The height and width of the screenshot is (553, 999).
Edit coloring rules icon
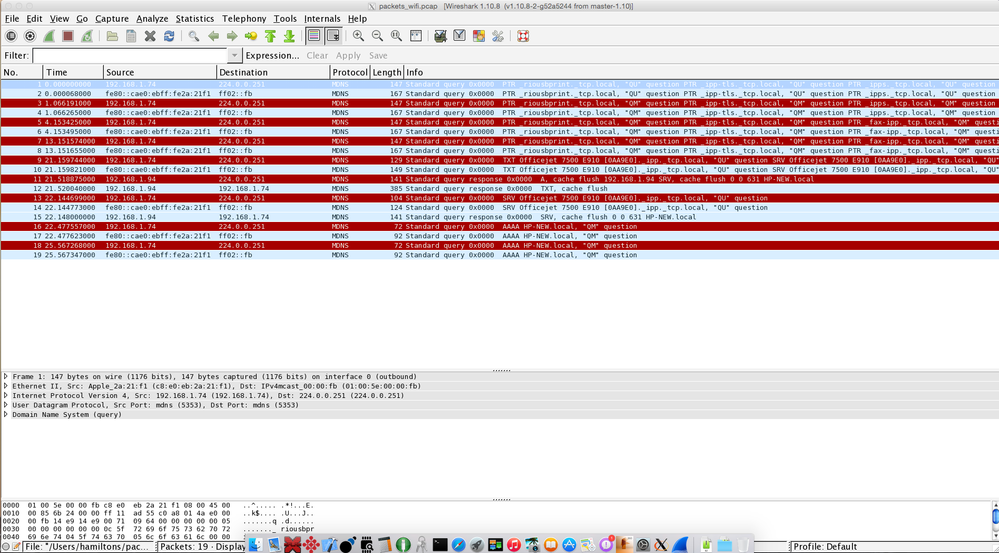pyautogui.click(x=478, y=36)
